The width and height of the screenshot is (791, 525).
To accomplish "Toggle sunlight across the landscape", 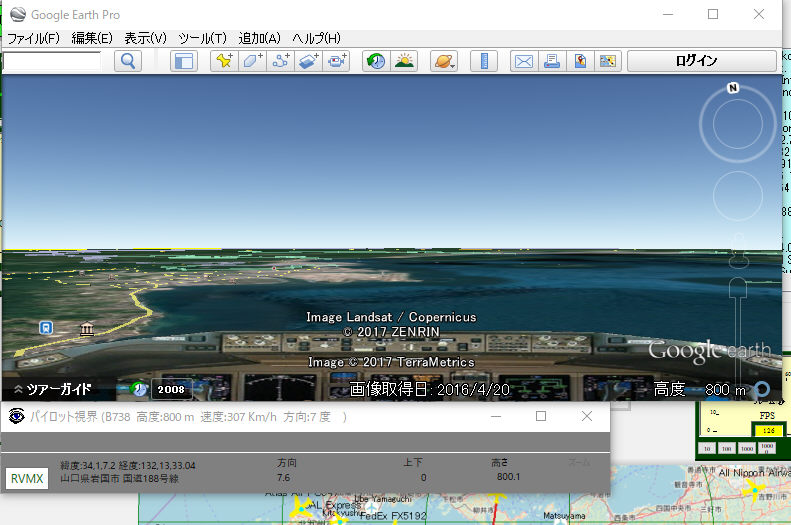I will point(404,61).
